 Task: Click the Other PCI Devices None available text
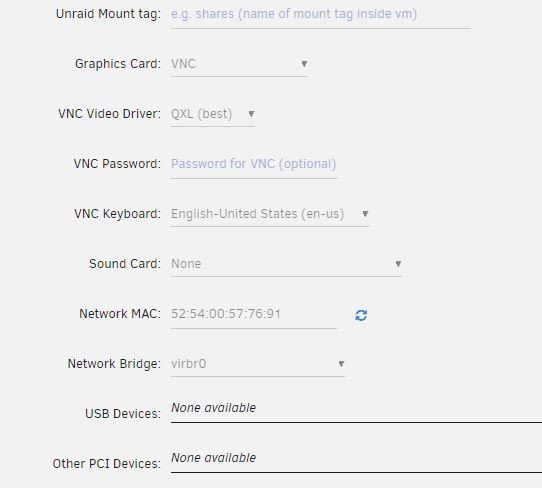(x=214, y=458)
